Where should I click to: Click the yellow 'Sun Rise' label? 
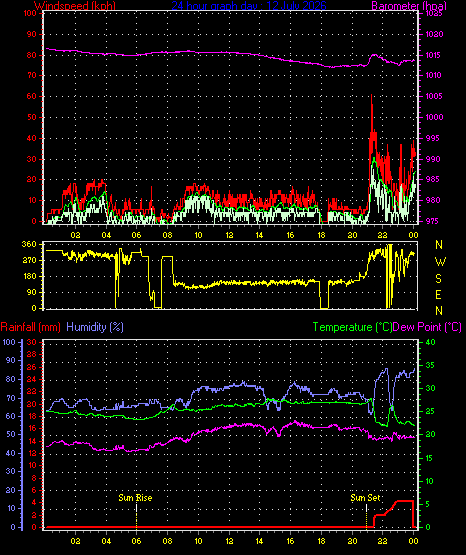tap(135, 498)
